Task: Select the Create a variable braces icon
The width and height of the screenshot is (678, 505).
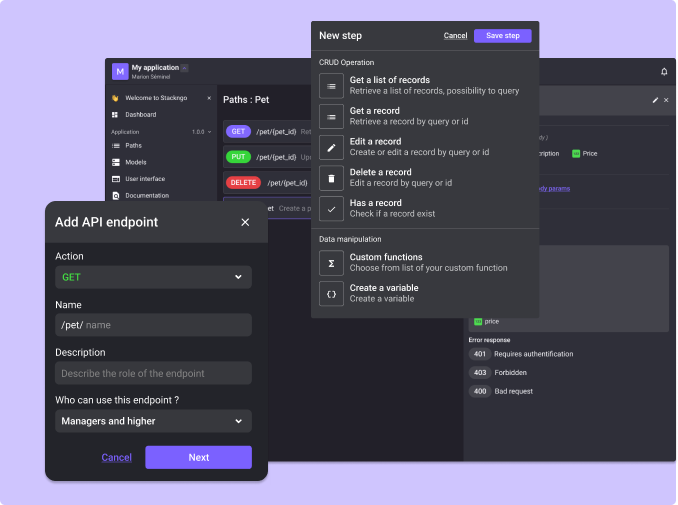Action: [331, 293]
